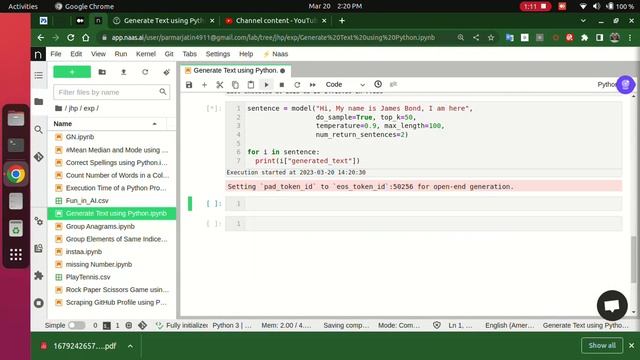Open the Kernel menu
Viewport: 640px width, 360px height.
click(x=146, y=54)
